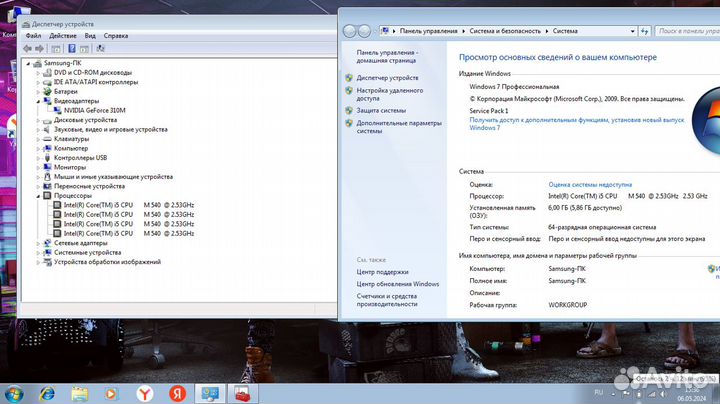This screenshot has height=404, width=720.
Task: Select the Мыши и иные указывающие устройства icon
Action: pos(47,177)
